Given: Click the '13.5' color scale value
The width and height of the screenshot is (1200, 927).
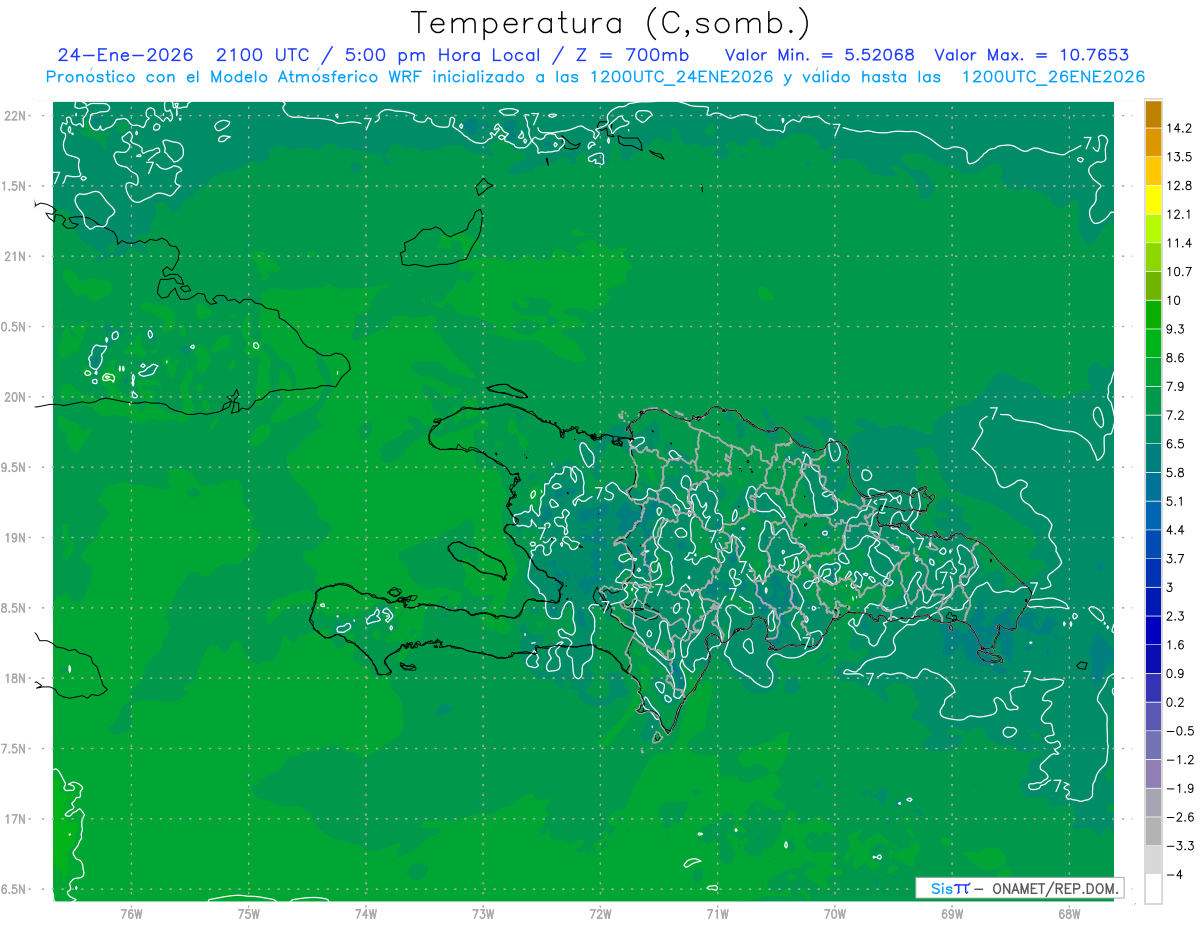Looking at the screenshot, I should [x=1180, y=157].
